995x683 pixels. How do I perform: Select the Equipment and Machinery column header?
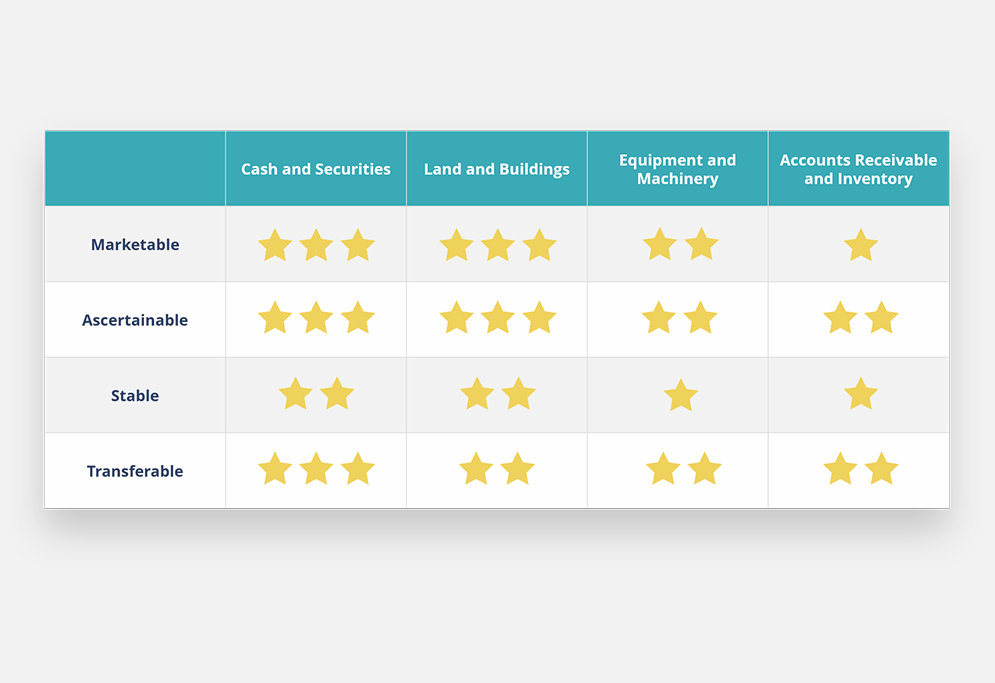[x=678, y=169]
